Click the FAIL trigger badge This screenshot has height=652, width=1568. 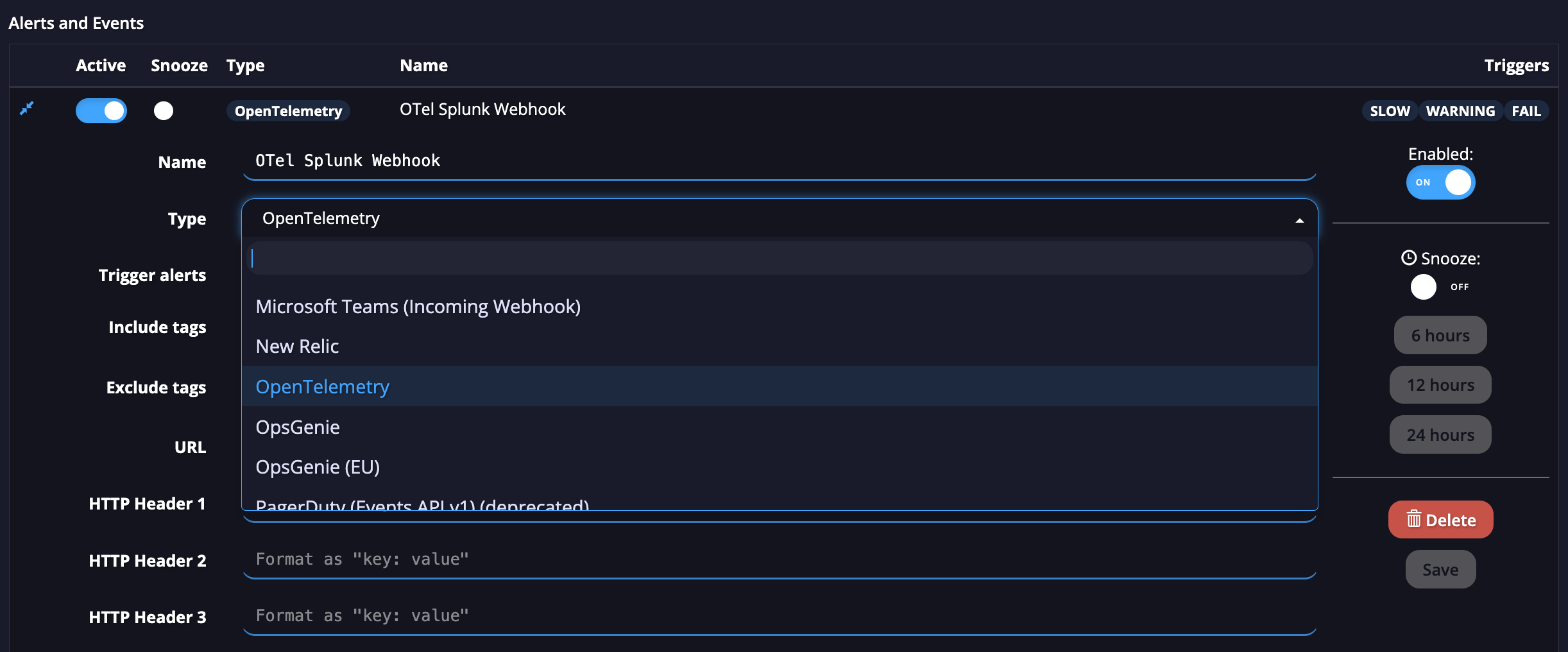(1526, 111)
